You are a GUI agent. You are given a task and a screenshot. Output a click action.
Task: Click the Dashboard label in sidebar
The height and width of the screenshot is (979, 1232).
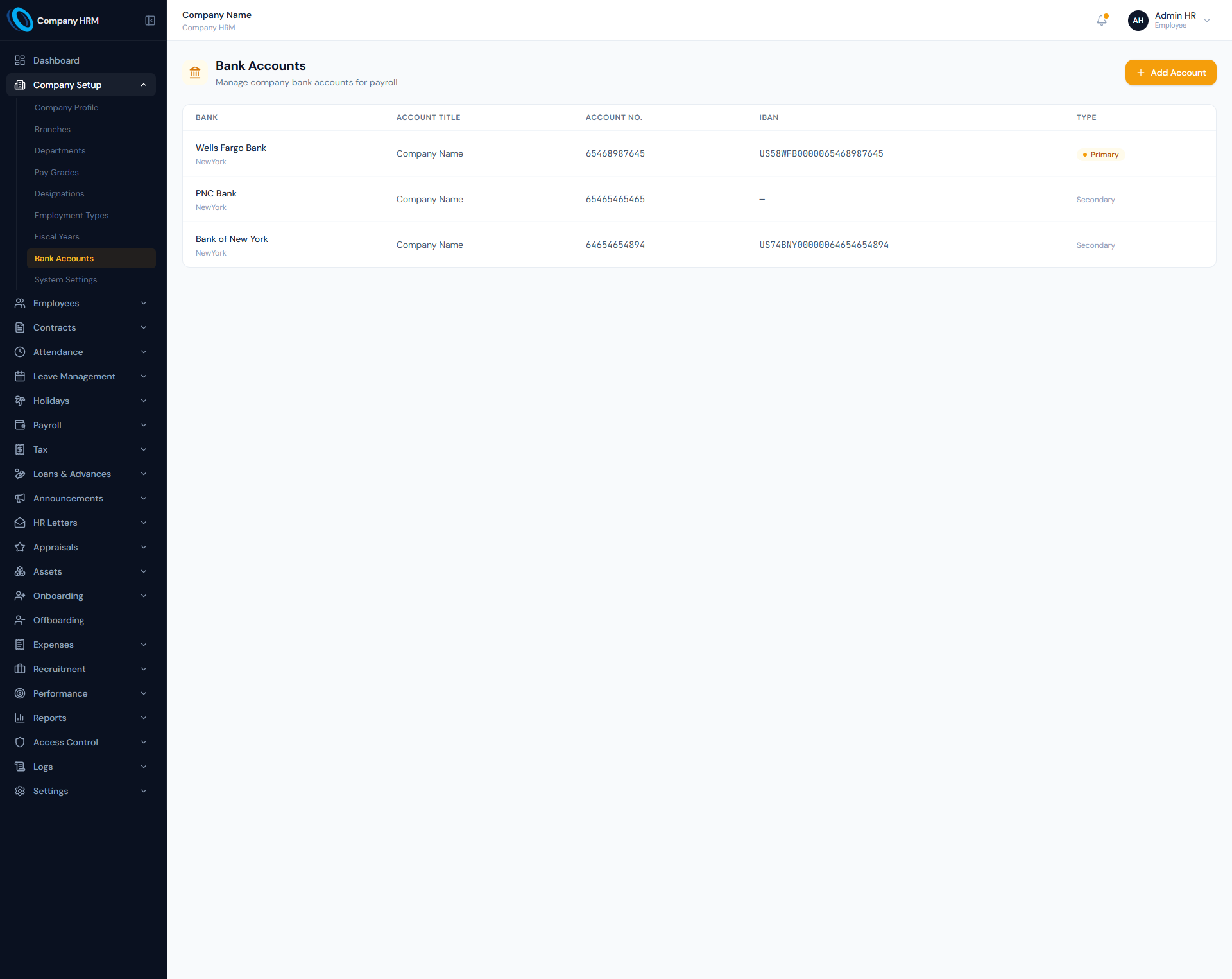pyautogui.click(x=56, y=60)
